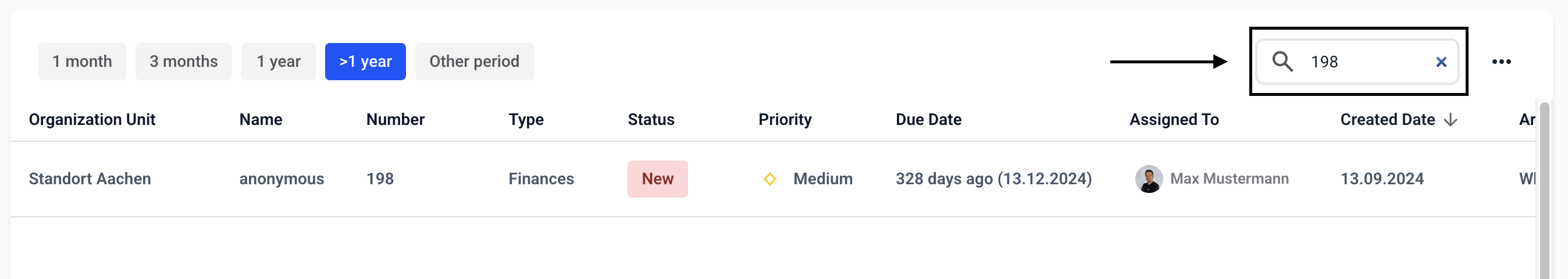Click the New status badge
1568x279 pixels.
click(657, 178)
